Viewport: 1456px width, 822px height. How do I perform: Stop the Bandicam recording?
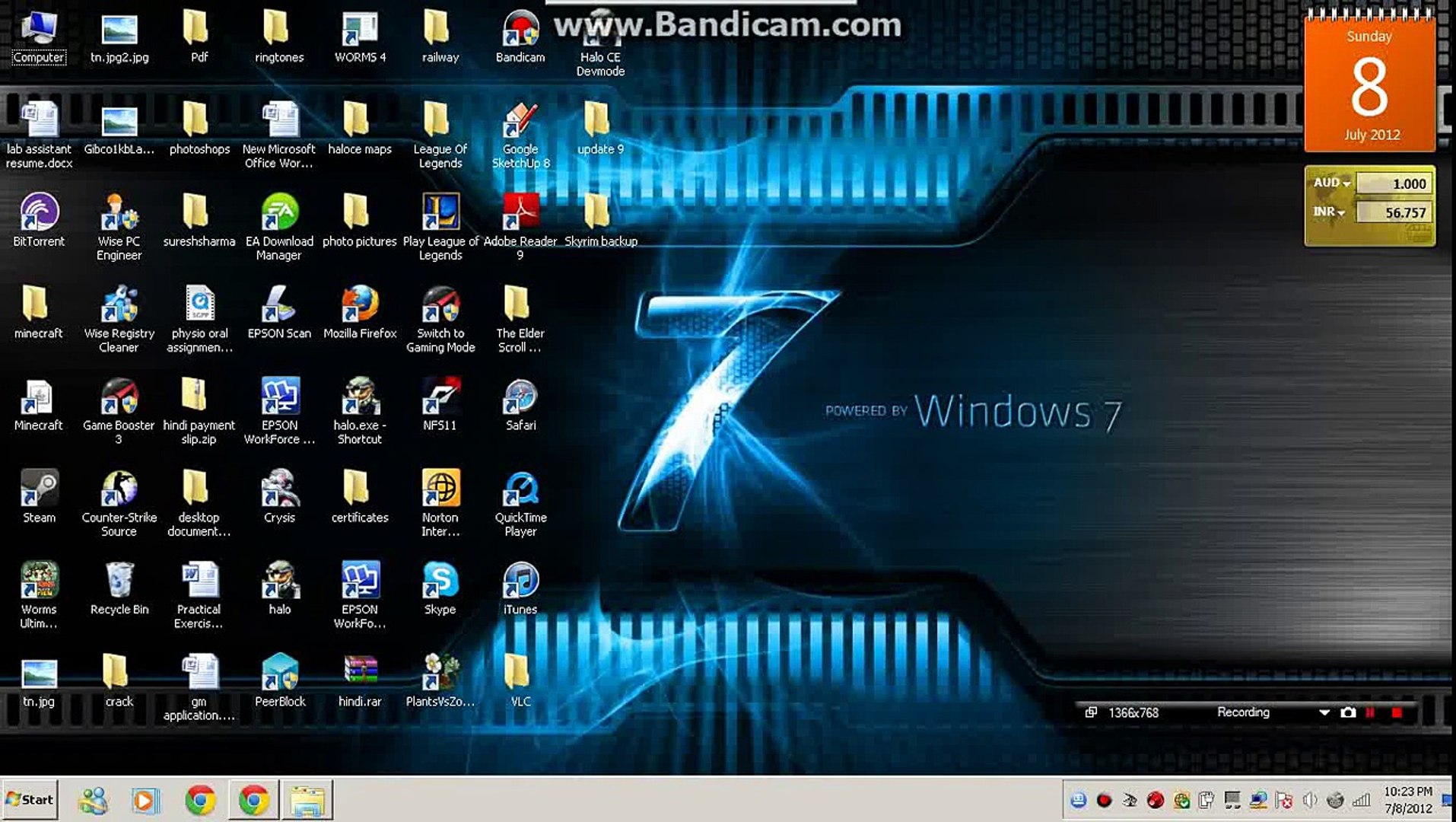pos(1397,712)
